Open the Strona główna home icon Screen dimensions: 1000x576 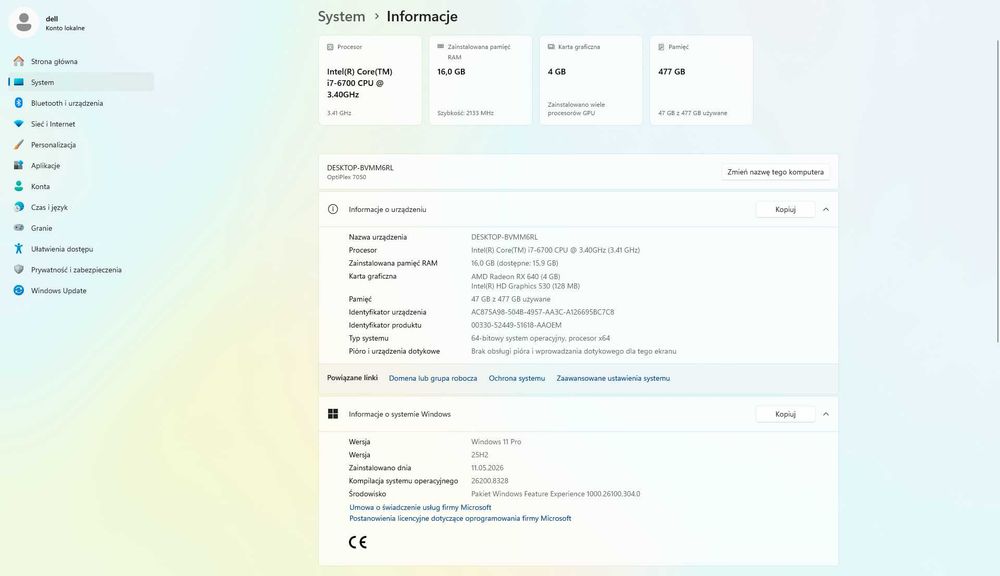[x=18, y=61]
